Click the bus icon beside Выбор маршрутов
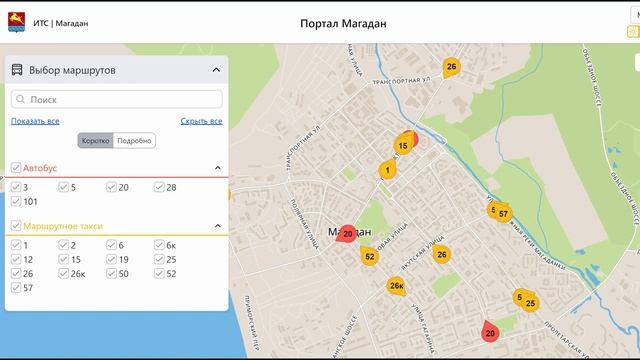This screenshot has width=640, height=360. coord(17,70)
